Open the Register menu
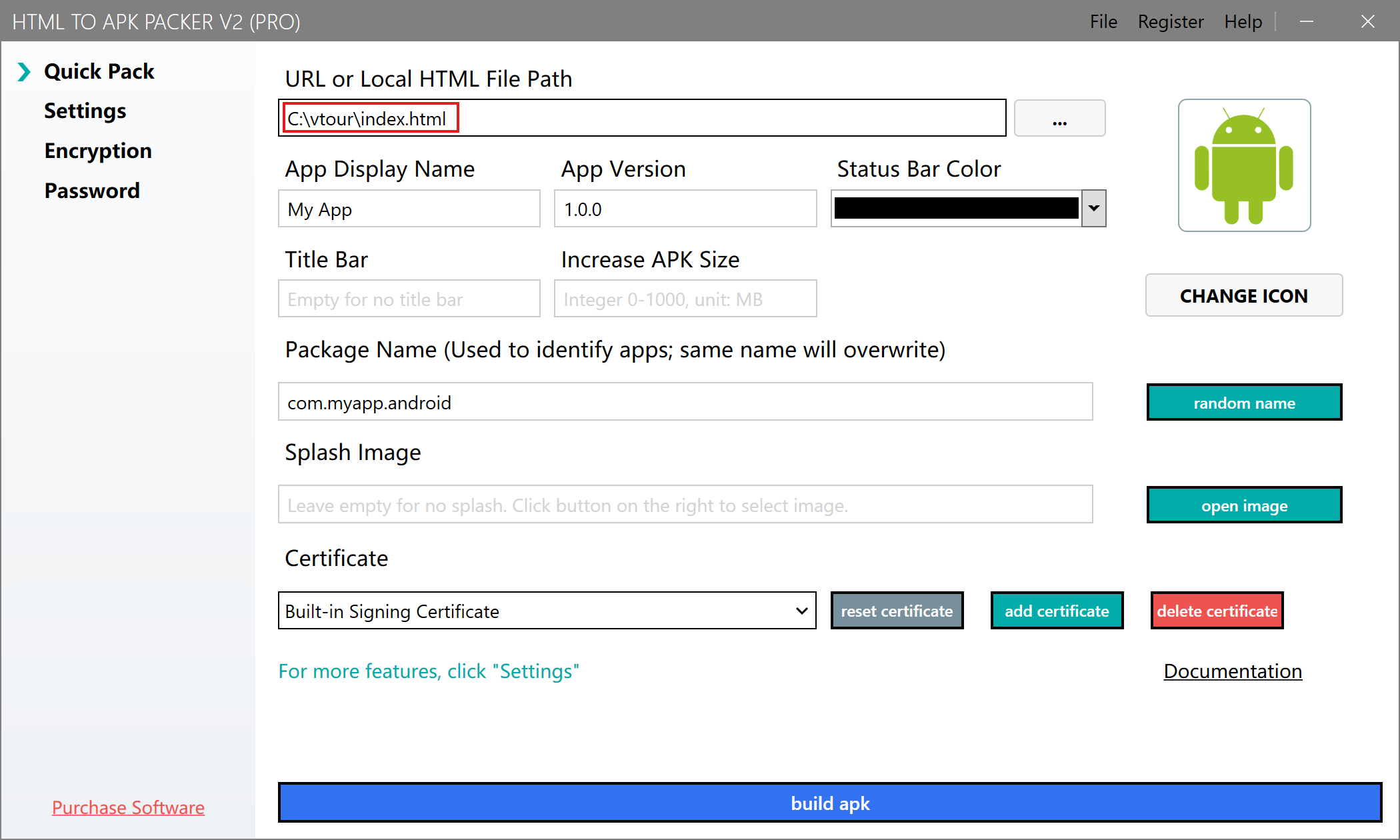The width and height of the screenshot is (1400, 840). tap(1171, 21)
